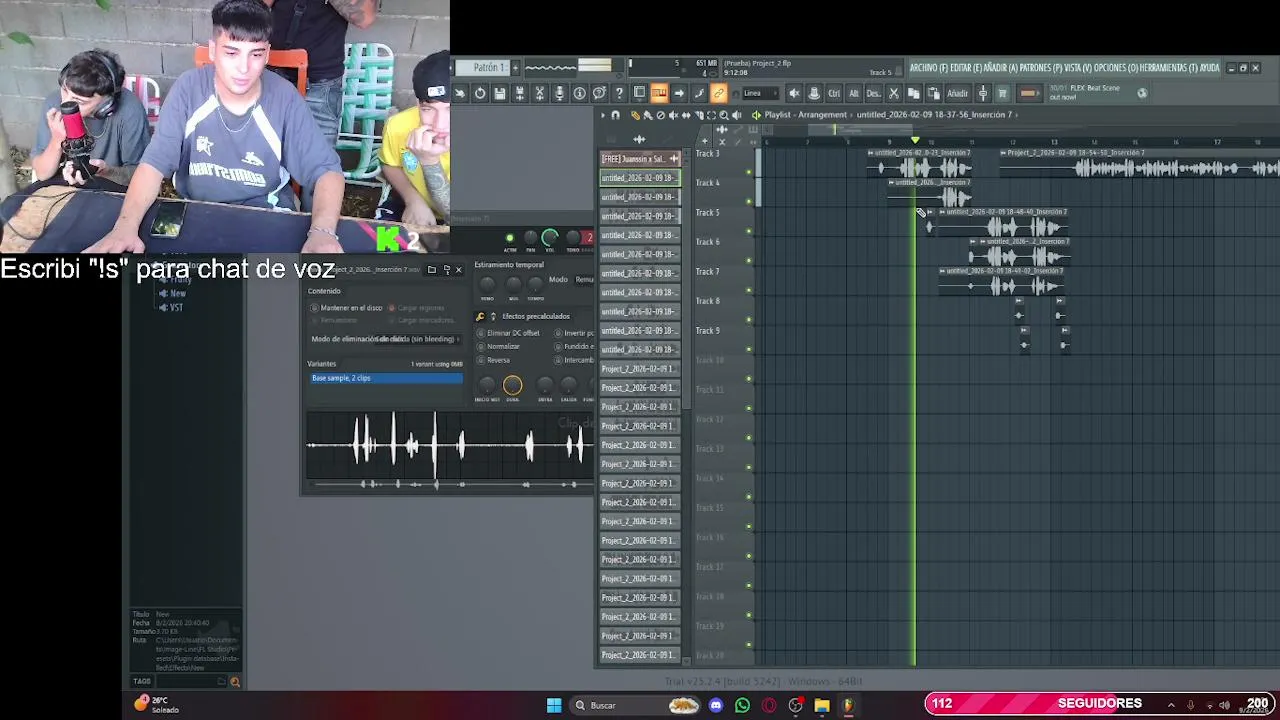Click green playhead marker on timeline

pyautogui.click(x=915, y=140)
